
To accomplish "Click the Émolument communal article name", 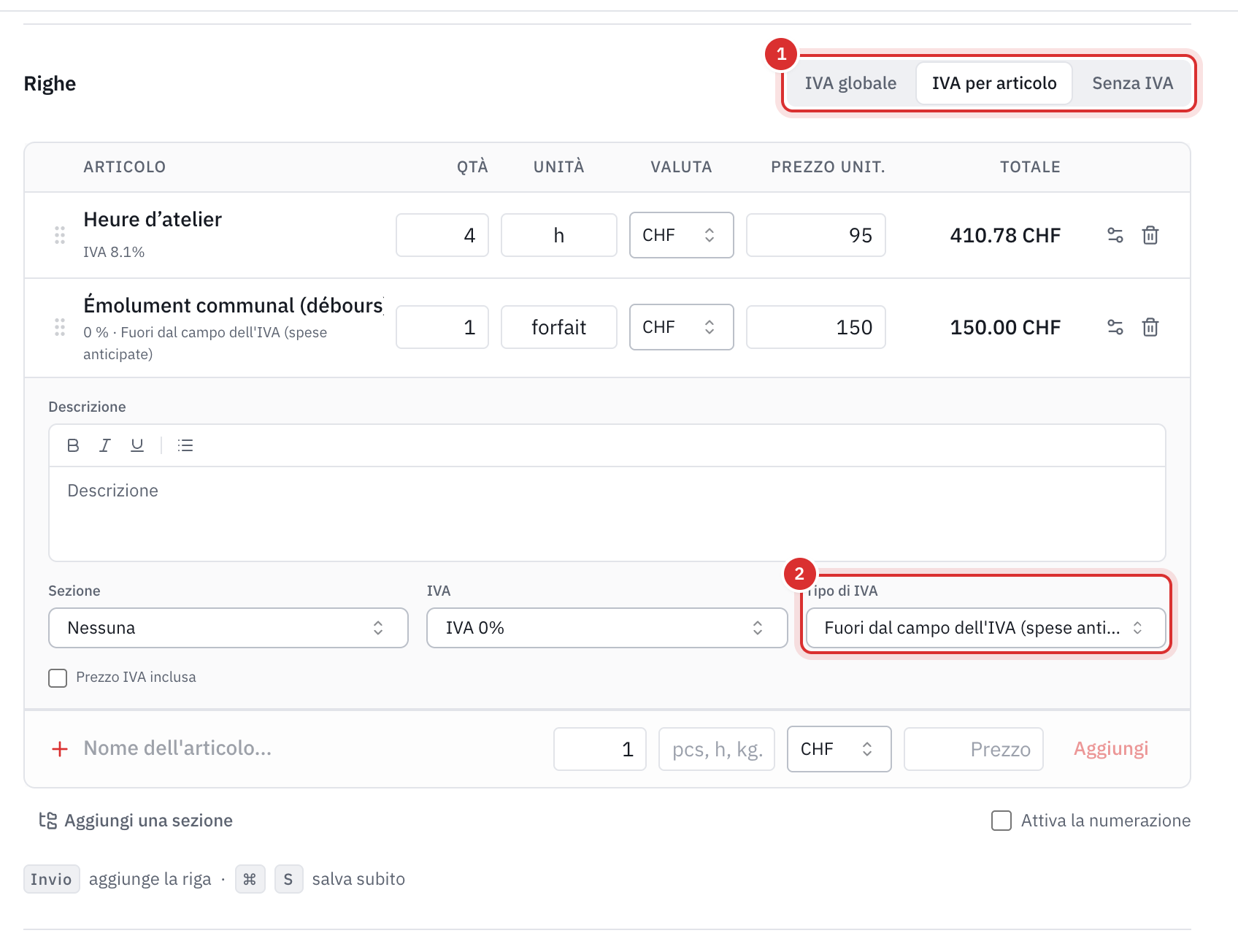I will (x=234, y=305).
